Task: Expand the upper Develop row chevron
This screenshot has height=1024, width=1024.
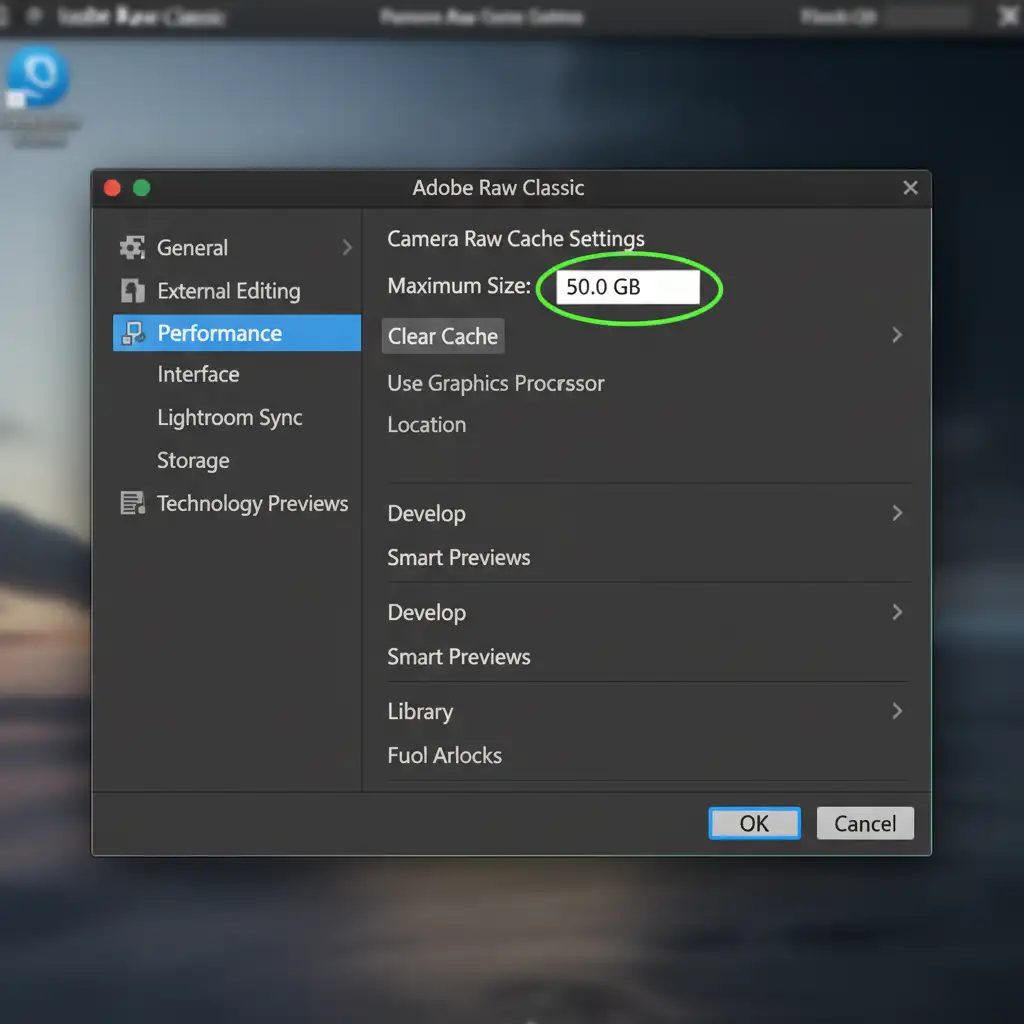Action: tap(896, 513)
